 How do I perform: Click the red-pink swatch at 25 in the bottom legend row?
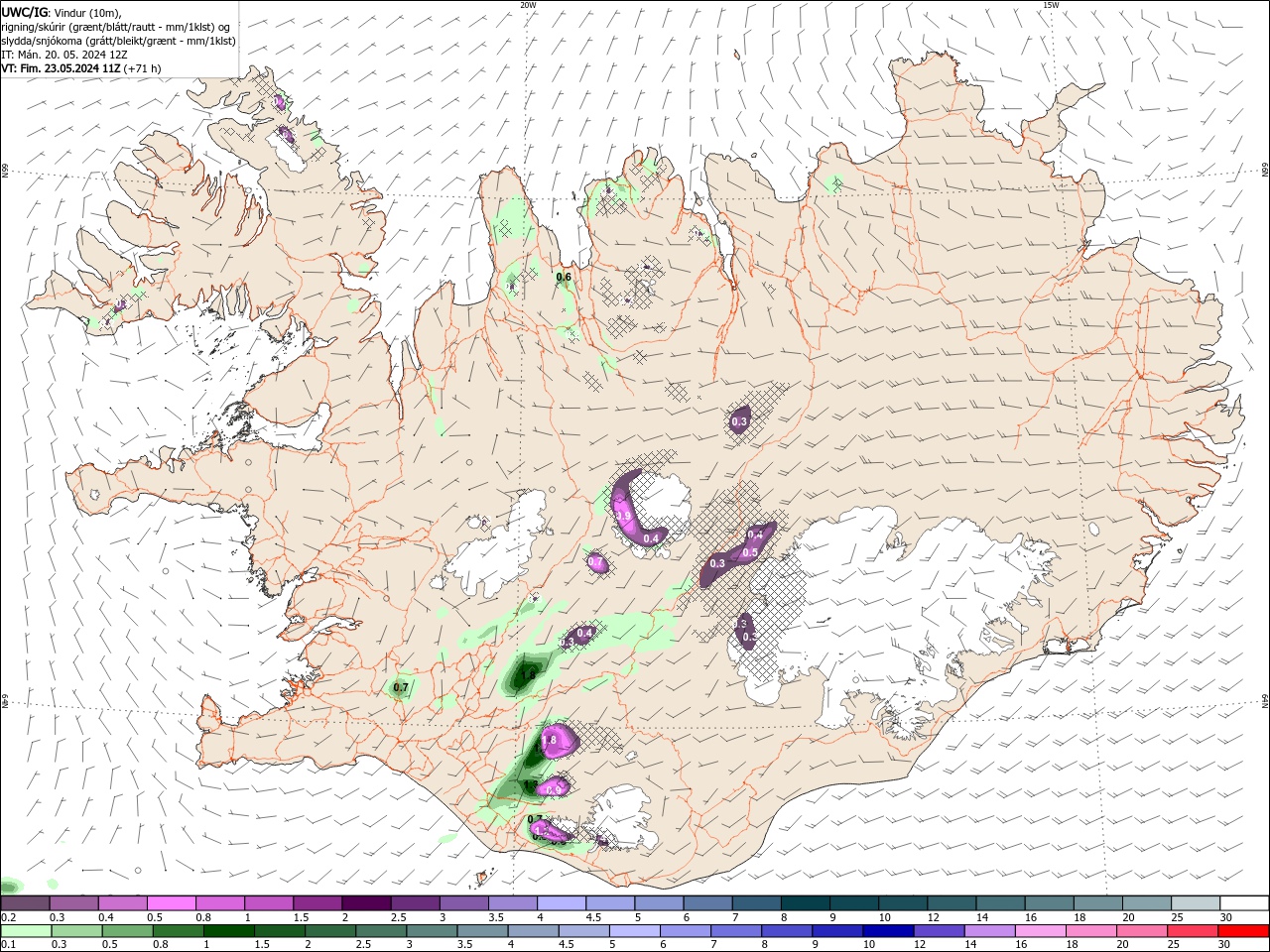[x=1194, y=931]
